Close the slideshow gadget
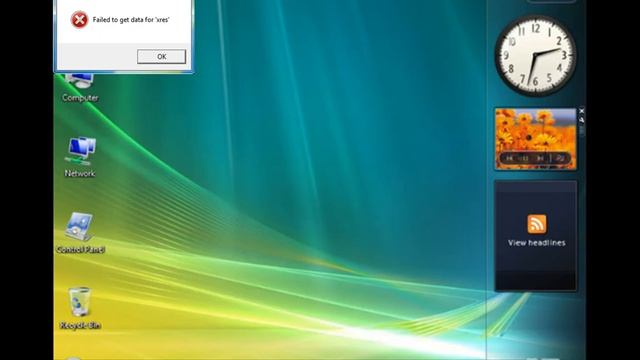Image resolution: width=640 pixels, height=360 pixels. (x=582, y=111)
